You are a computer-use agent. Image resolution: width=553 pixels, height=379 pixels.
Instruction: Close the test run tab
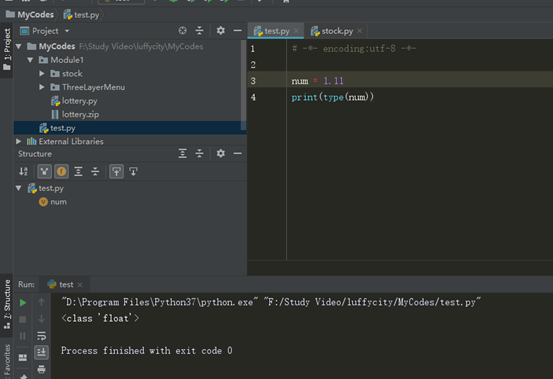[80, 285]
